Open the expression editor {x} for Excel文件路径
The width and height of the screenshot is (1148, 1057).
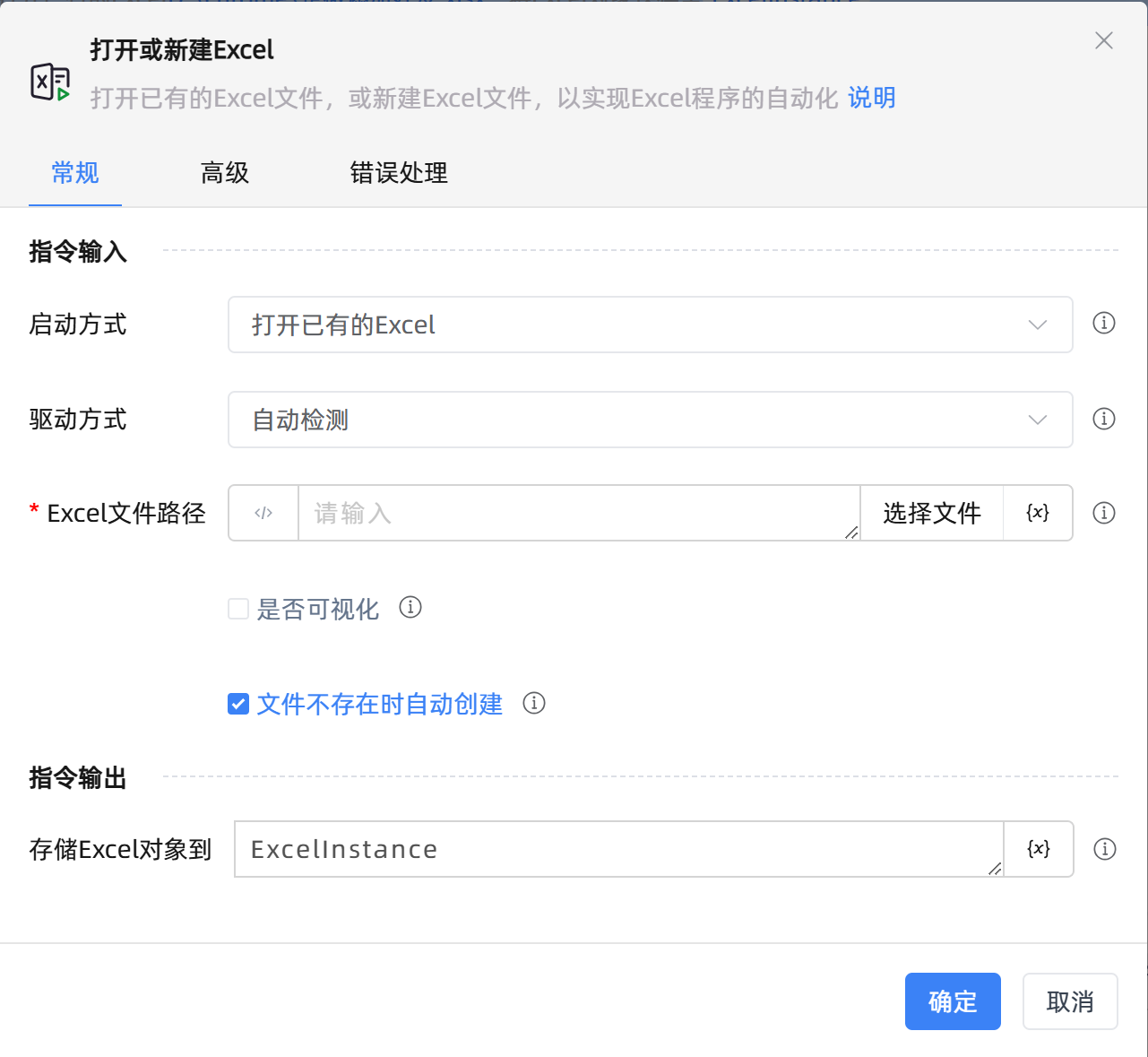(x=1037, y=512)
